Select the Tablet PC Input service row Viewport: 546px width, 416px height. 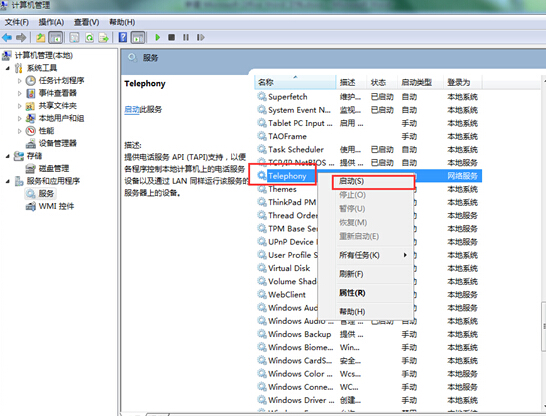[369, 123]
